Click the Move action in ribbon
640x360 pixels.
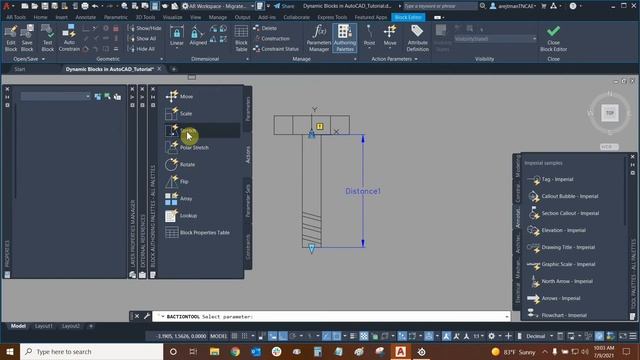(x=390, y=36)
